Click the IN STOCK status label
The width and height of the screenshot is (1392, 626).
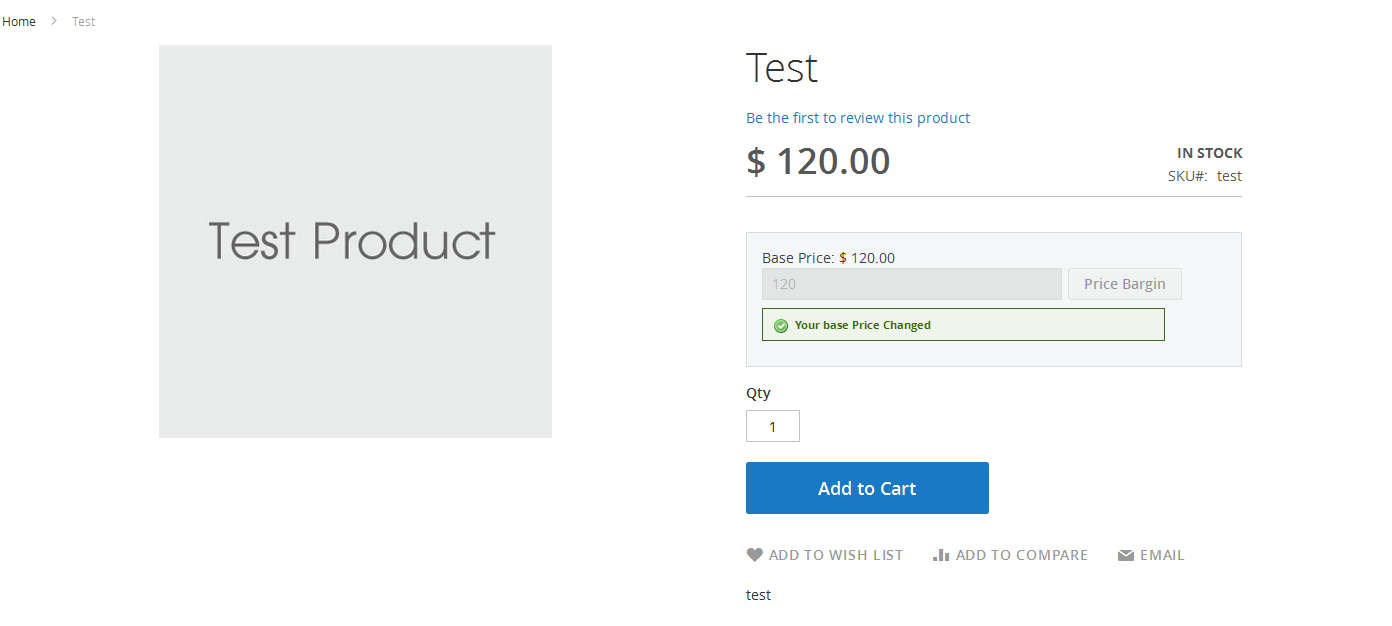[1209, 153]
